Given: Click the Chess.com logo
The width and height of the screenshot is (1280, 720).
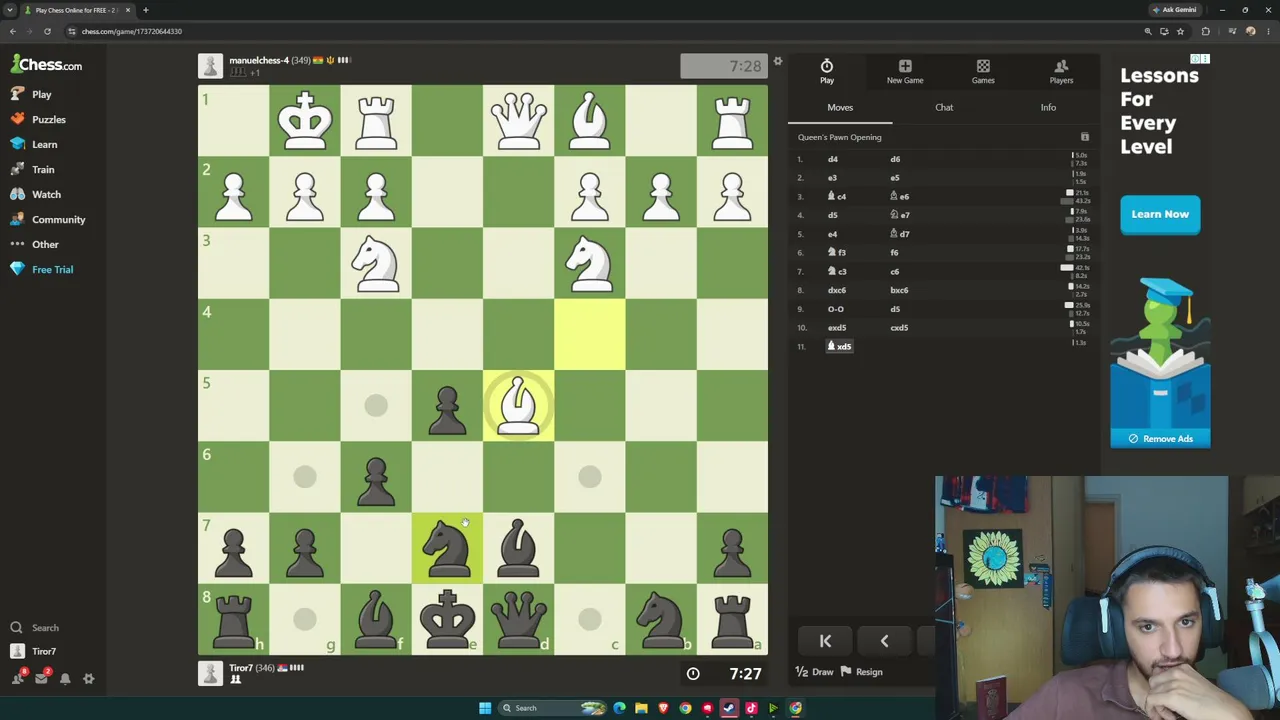Looking at the screenshot, I should (x=47, y=65).
